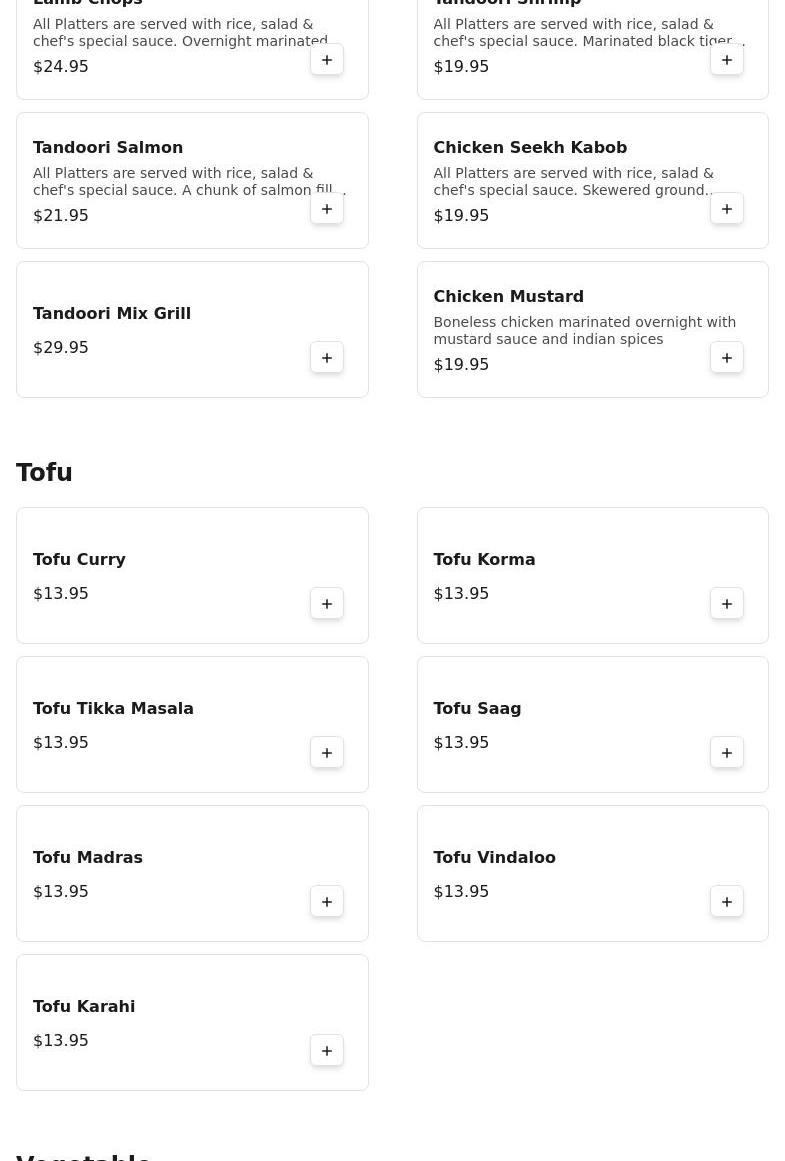
Task: Add Tofu Madras to the order
Action: 327,902
